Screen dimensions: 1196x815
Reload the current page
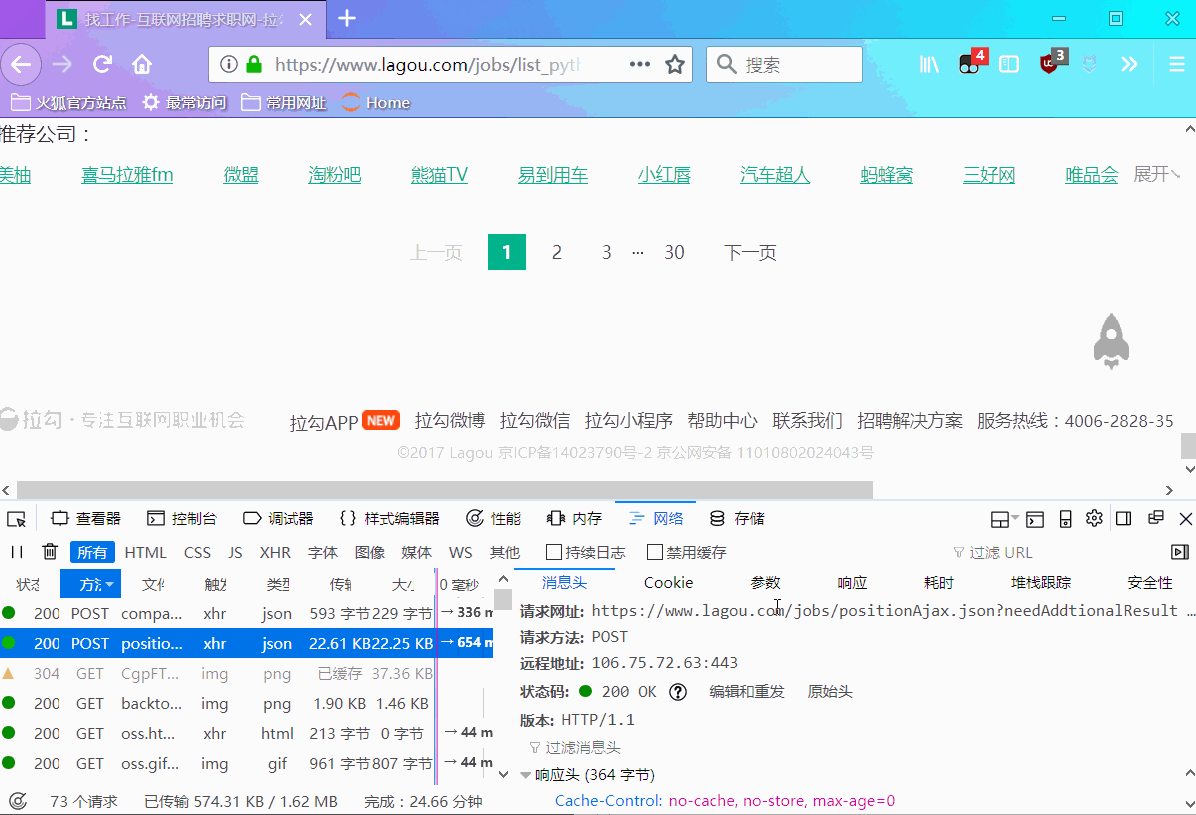click(102, 65)
